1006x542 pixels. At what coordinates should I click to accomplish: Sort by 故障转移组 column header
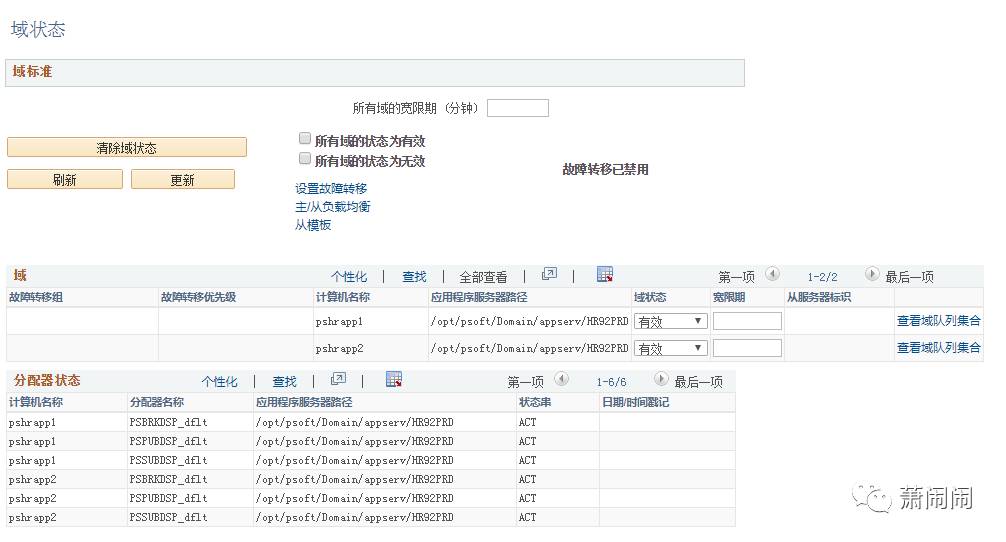[x=36, y=297]
